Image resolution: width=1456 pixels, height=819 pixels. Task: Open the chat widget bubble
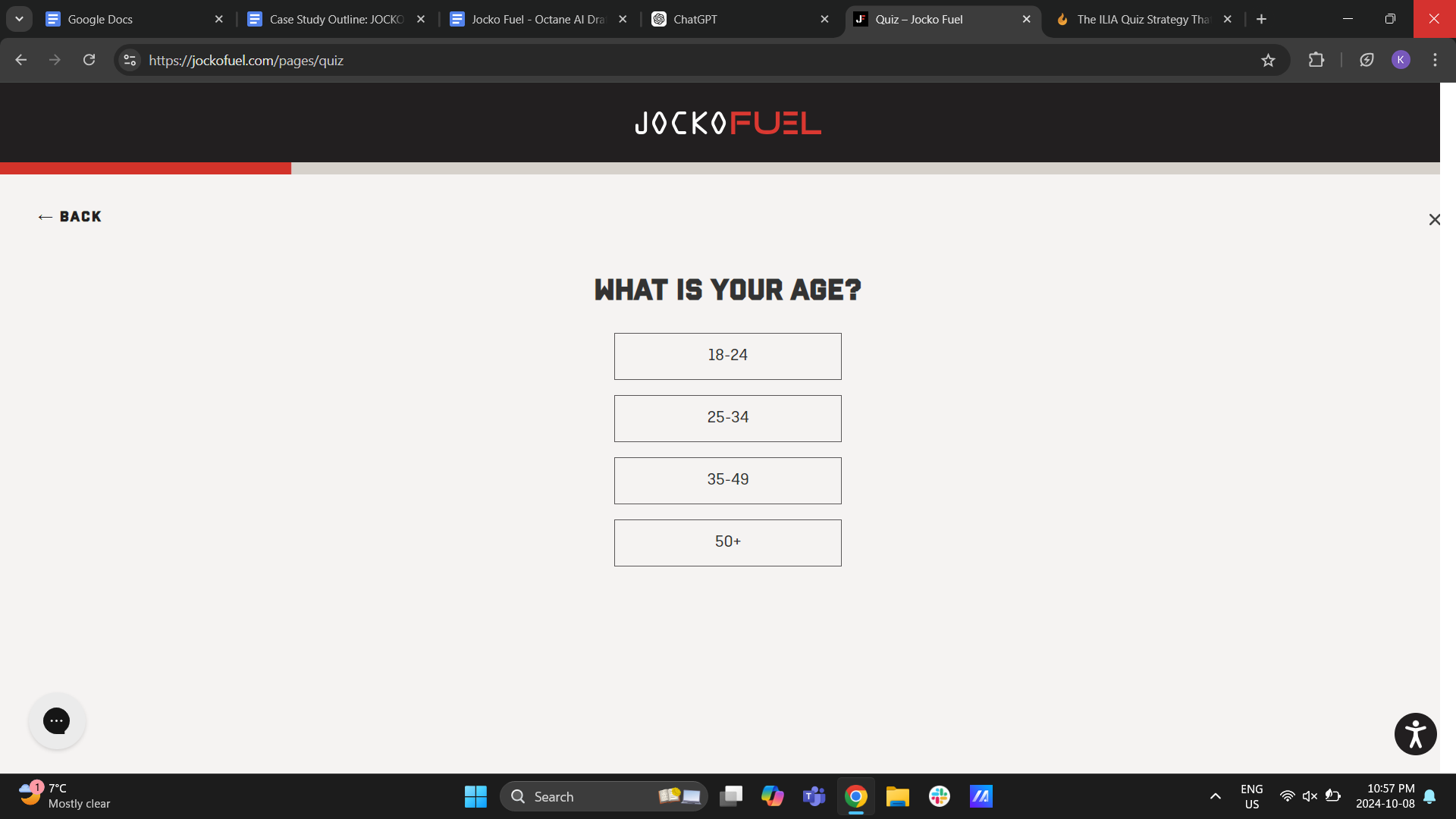click(57, 720)
